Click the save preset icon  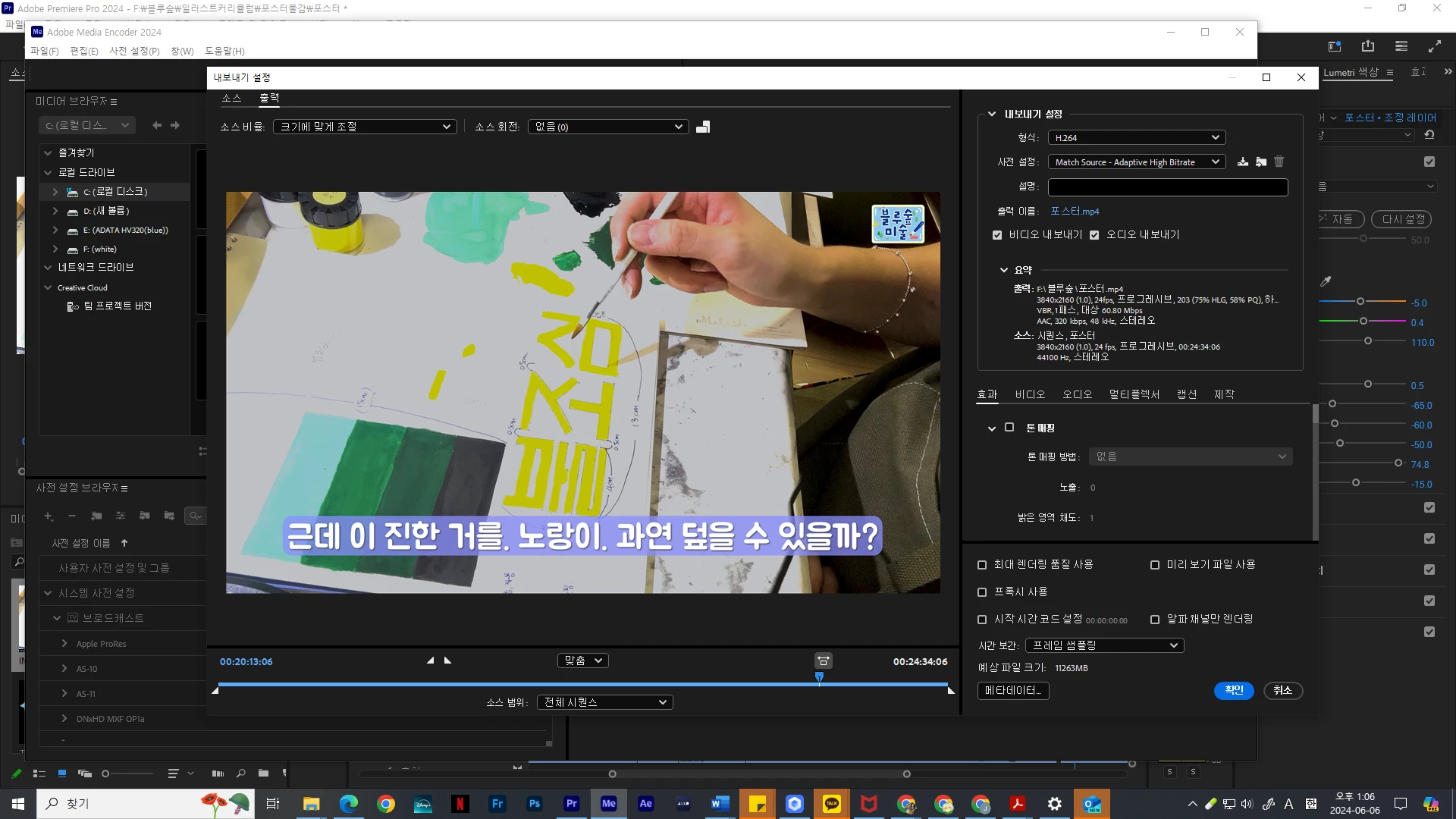(x=1242, y=162)
